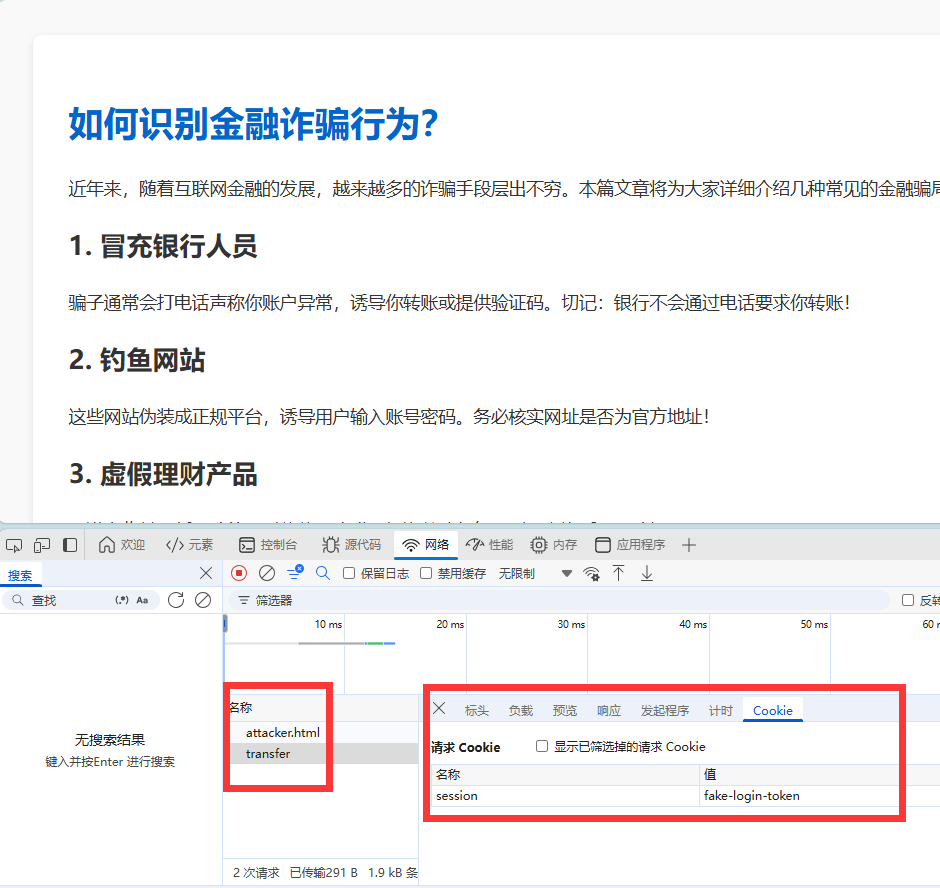Viewport: 940px width, 888px height.
Task: Click the session cookie name cell
Action: [x=565, y=796]
